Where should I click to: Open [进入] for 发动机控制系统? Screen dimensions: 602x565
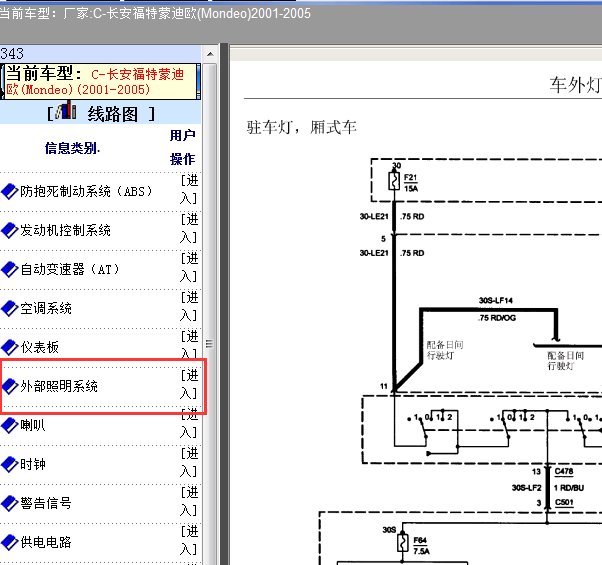(x=189, y=228)
